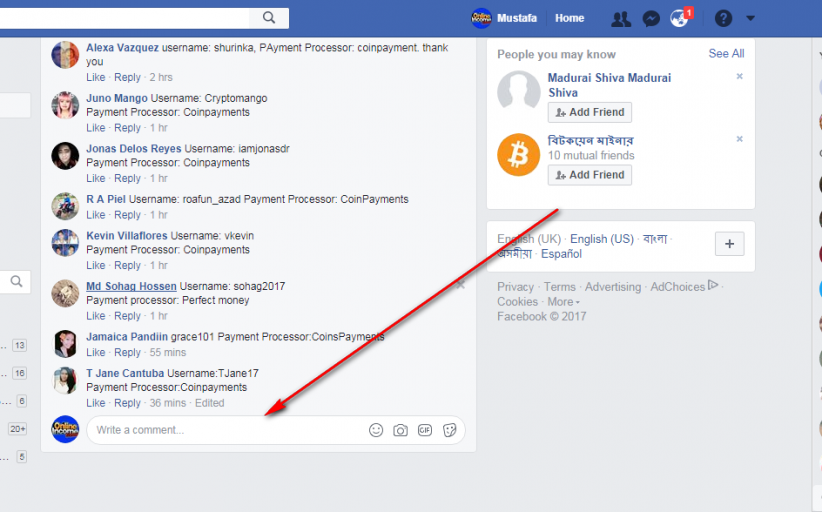Open Quick Help question mark icon

point(723,18)
